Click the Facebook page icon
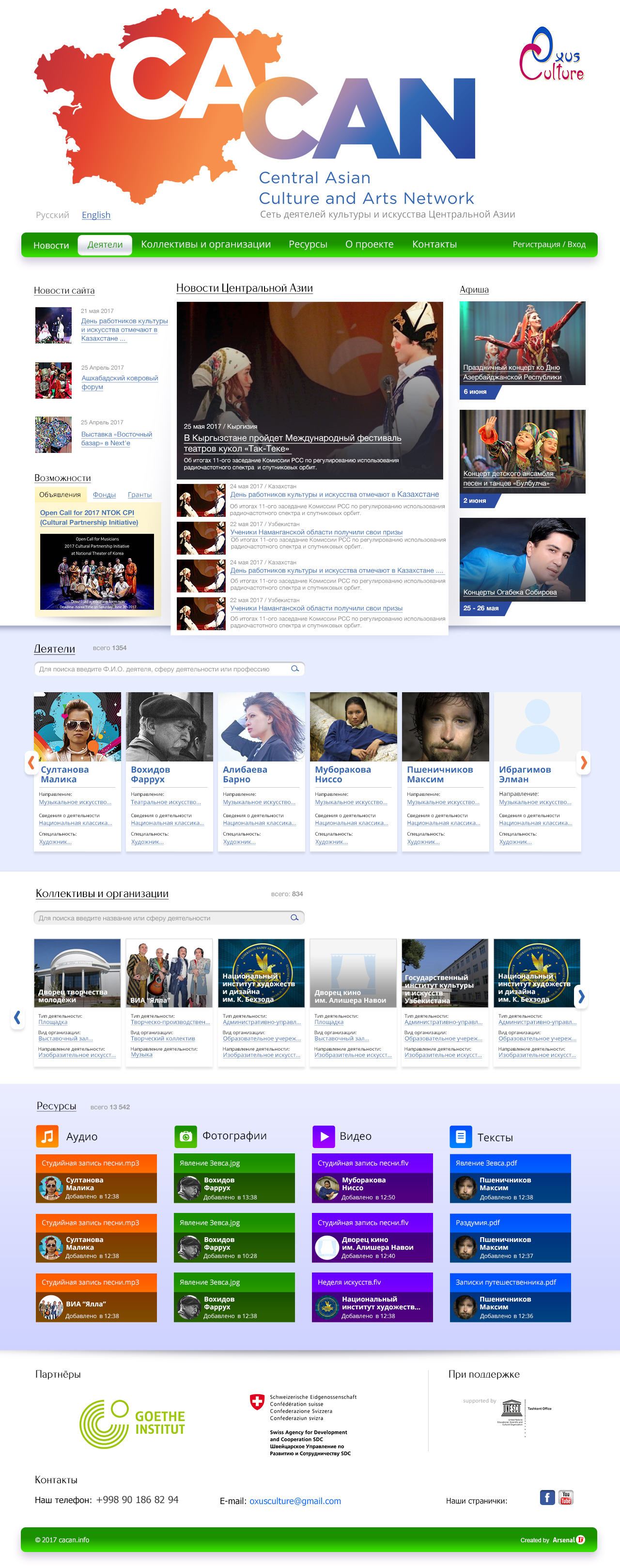This screenshot has height=1568, width=620. [547, 1497]
